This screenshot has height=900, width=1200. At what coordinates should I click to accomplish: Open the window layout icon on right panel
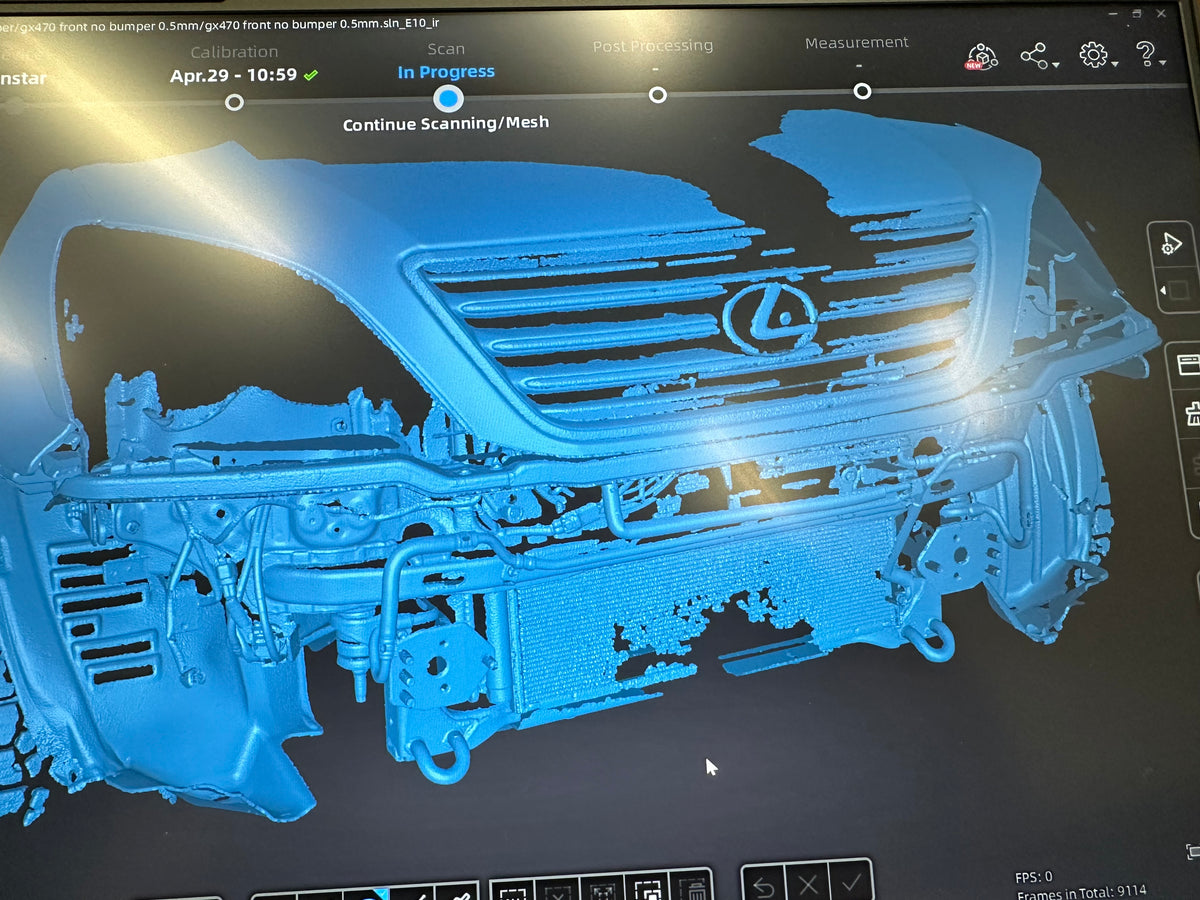(x=1189, y=365)
